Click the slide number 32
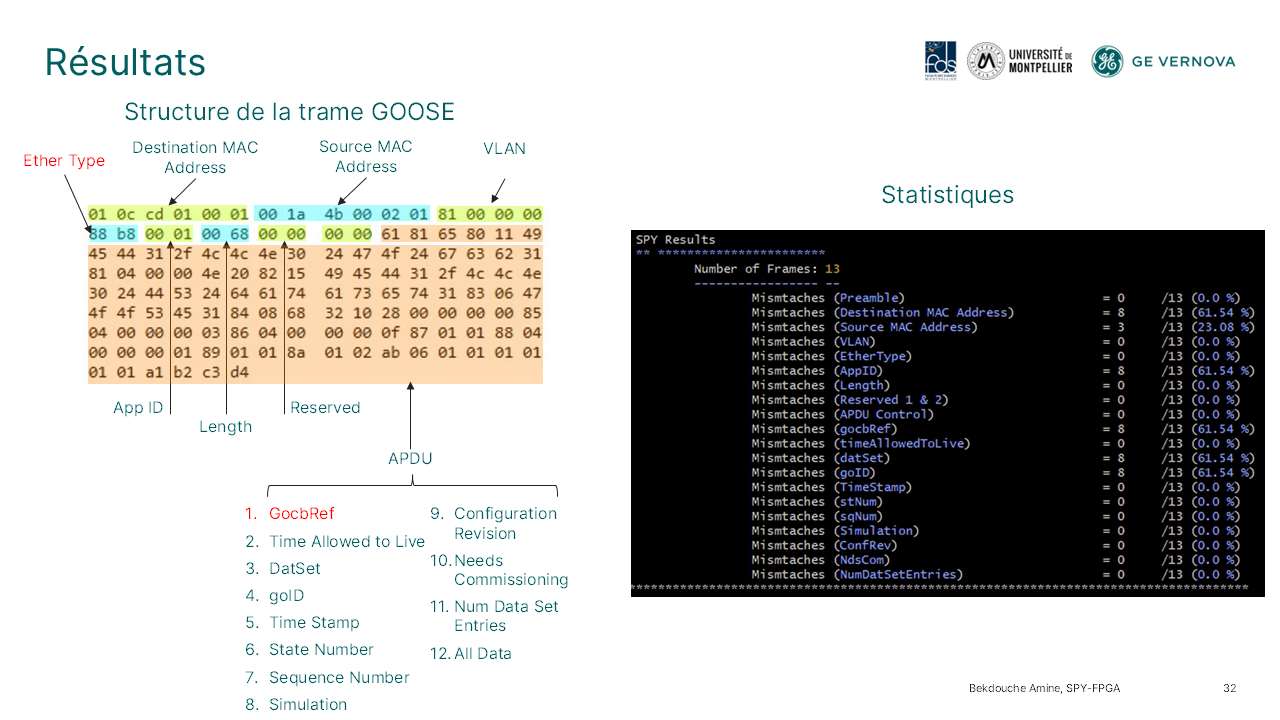Screen dimensions: 1280x720 (x=1229, y=688)
